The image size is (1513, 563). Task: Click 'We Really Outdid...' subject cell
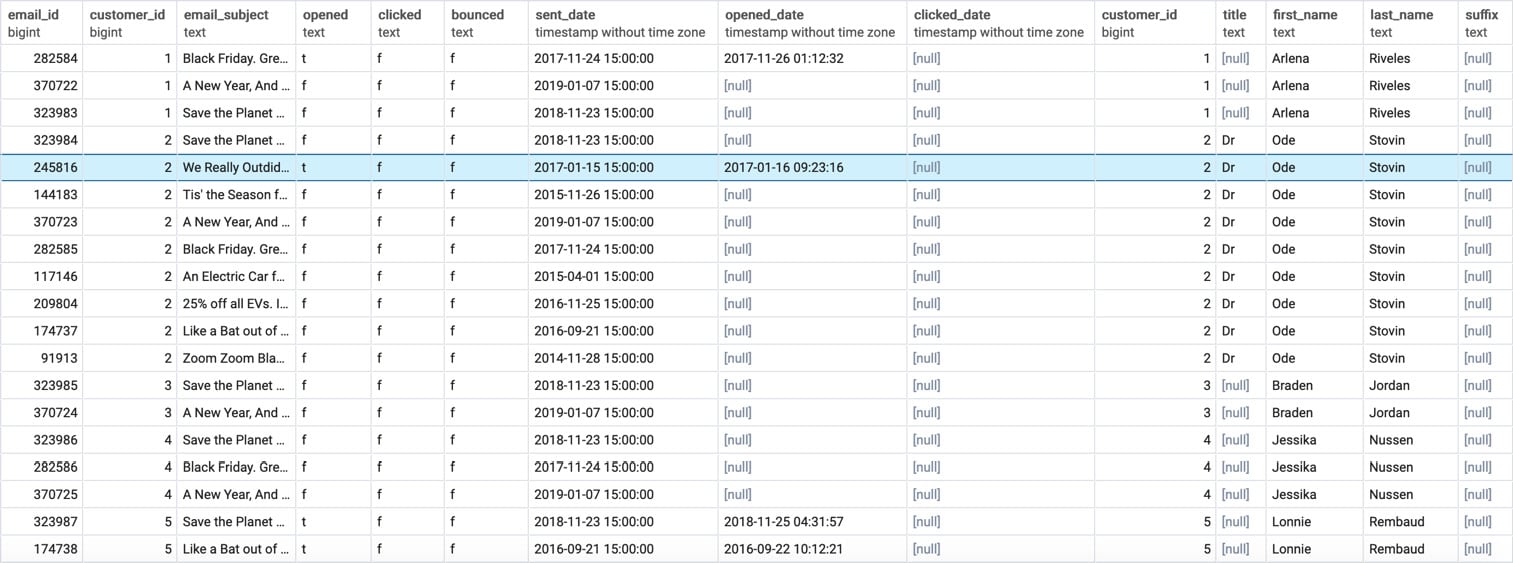(x=236, y=168)
